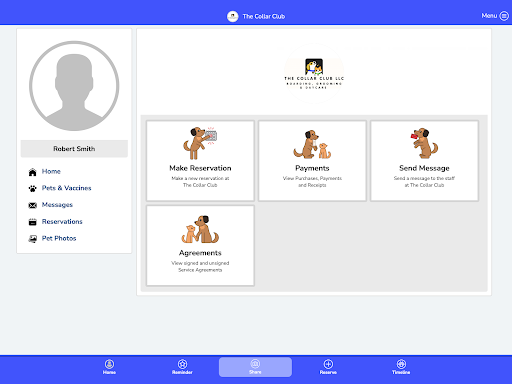This screenshot has height=384, width=512.
Task: Select the Send Message card title
Action: tap(424, 168)
